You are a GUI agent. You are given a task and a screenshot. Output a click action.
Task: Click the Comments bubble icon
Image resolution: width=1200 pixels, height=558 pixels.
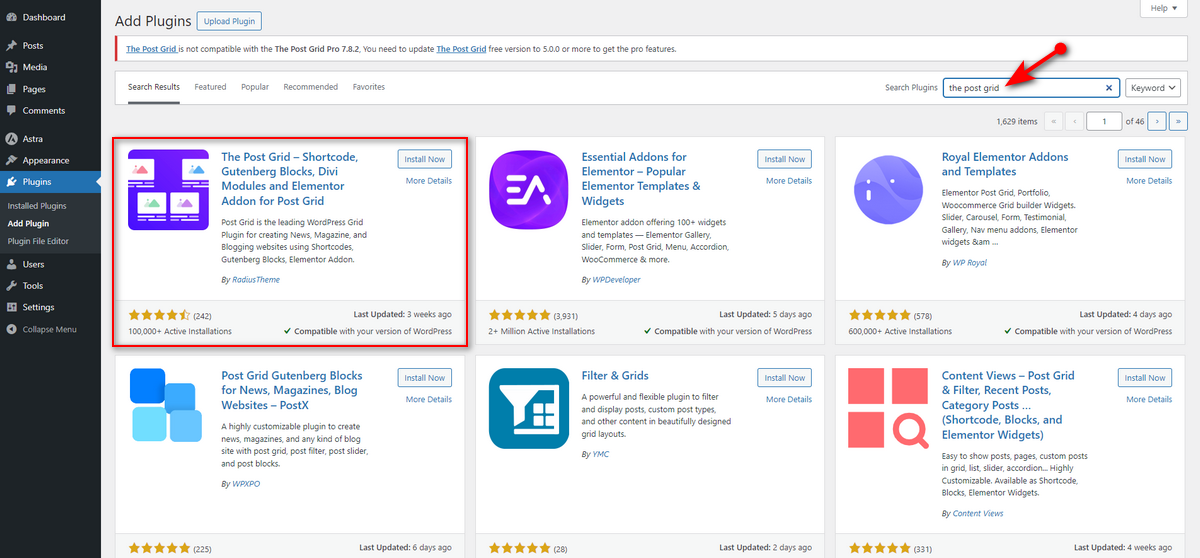pyautogui.click(x=11, y=111)
